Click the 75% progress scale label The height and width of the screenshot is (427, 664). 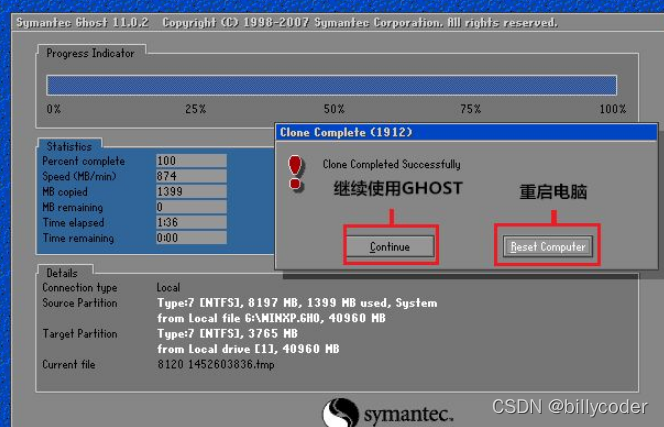471,109
